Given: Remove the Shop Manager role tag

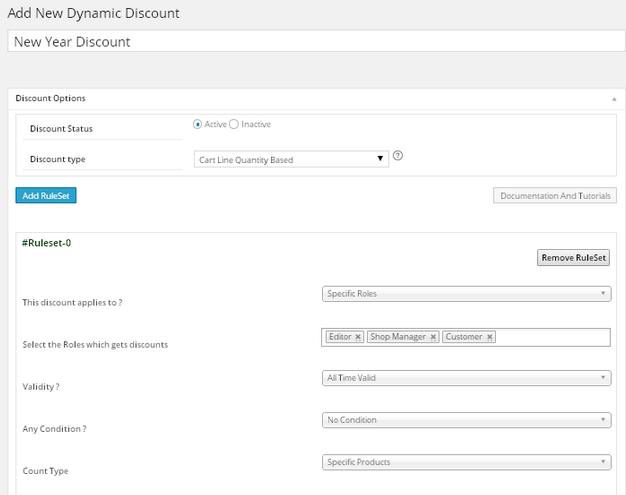Looking at the screenshot, I should point(433,337).
